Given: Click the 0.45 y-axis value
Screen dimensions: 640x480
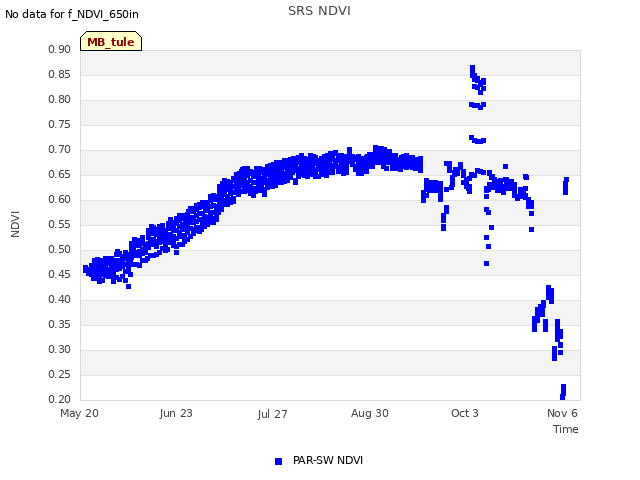Looking at the screenshot, I should click(60, 274).
